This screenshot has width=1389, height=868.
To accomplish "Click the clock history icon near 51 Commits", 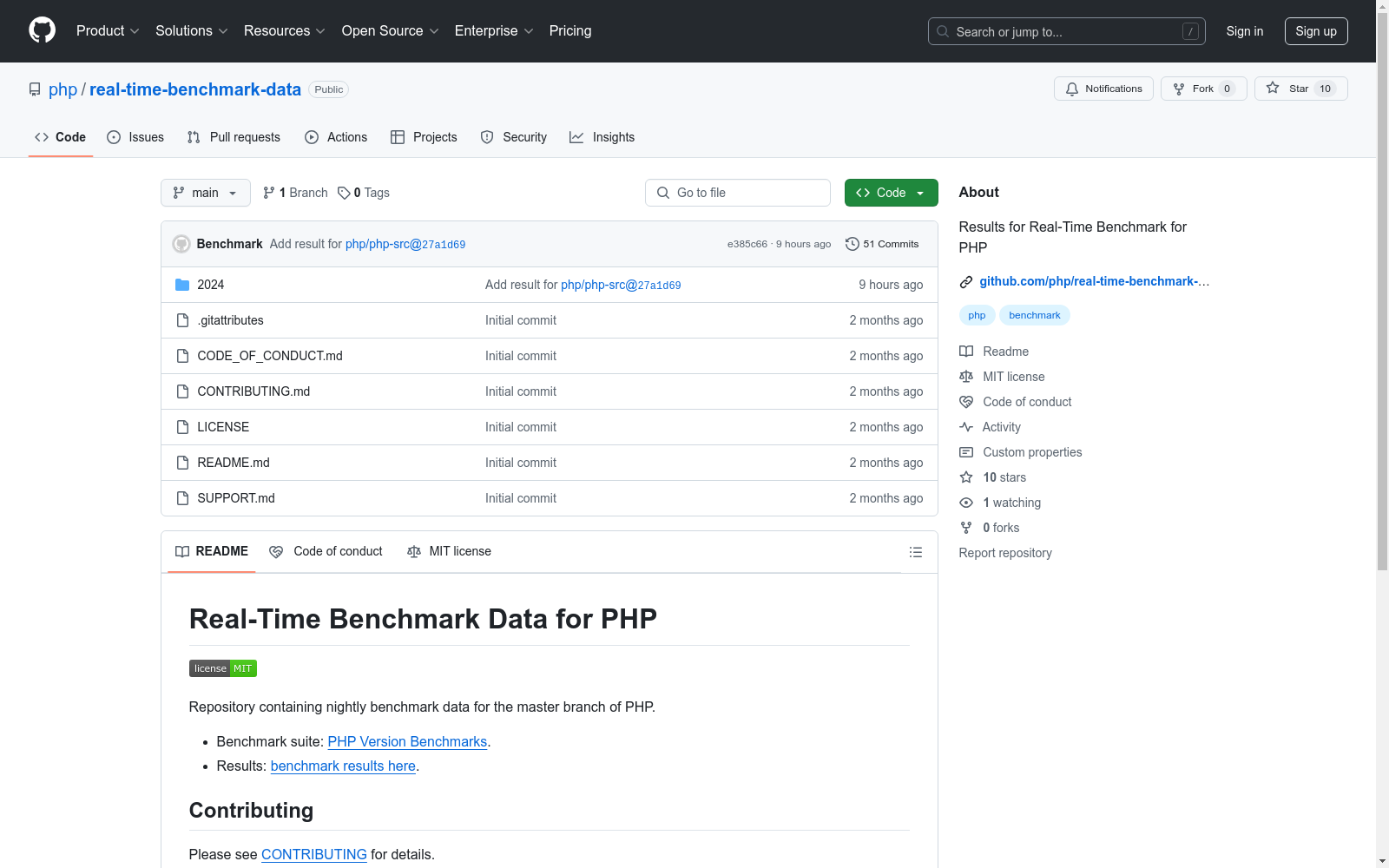I will [852, 244].
